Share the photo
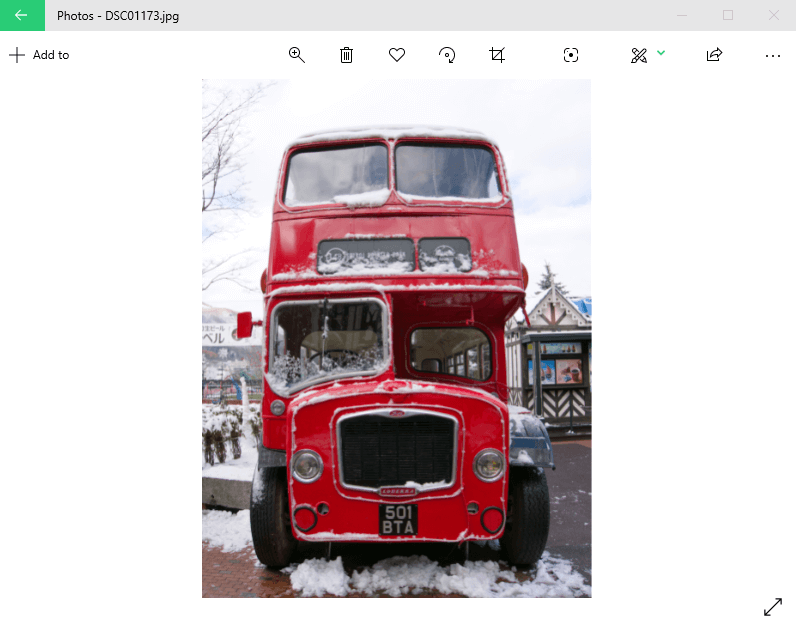The width and height of the screenshot is (796, 631). click(x=714, y=55)
